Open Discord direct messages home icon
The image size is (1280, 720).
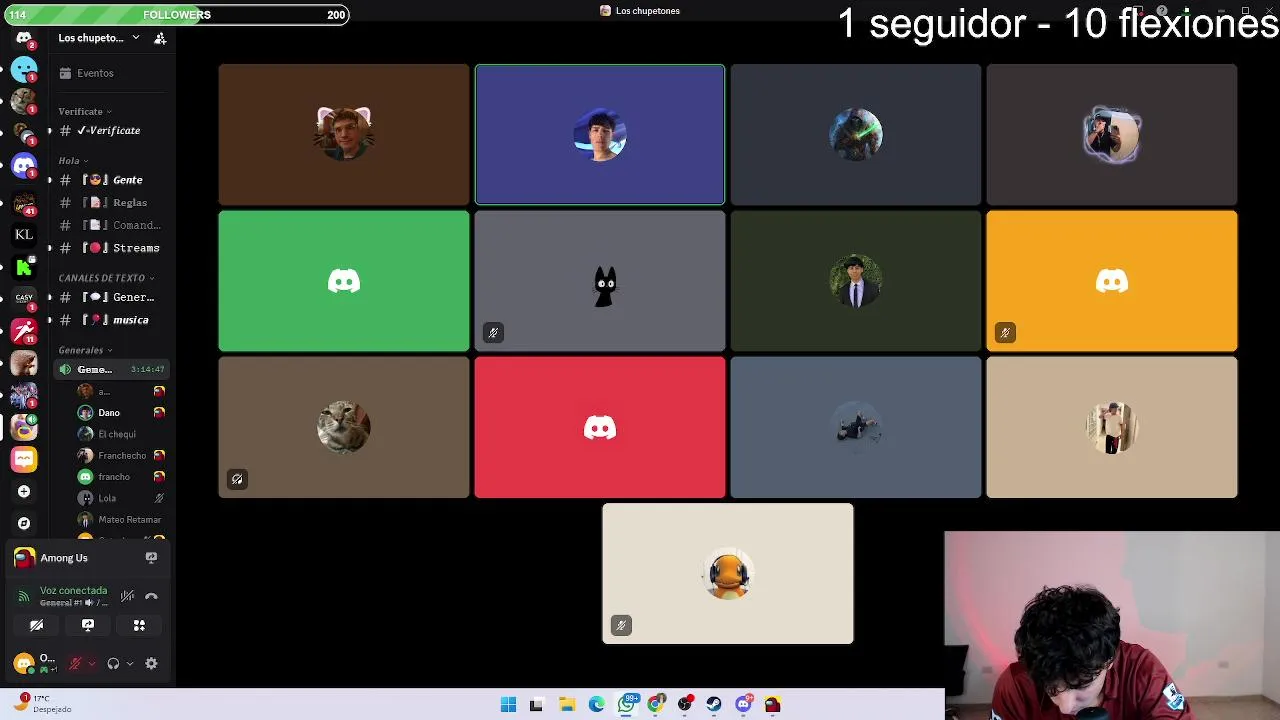pyautogui.click(x=24, y=38)
